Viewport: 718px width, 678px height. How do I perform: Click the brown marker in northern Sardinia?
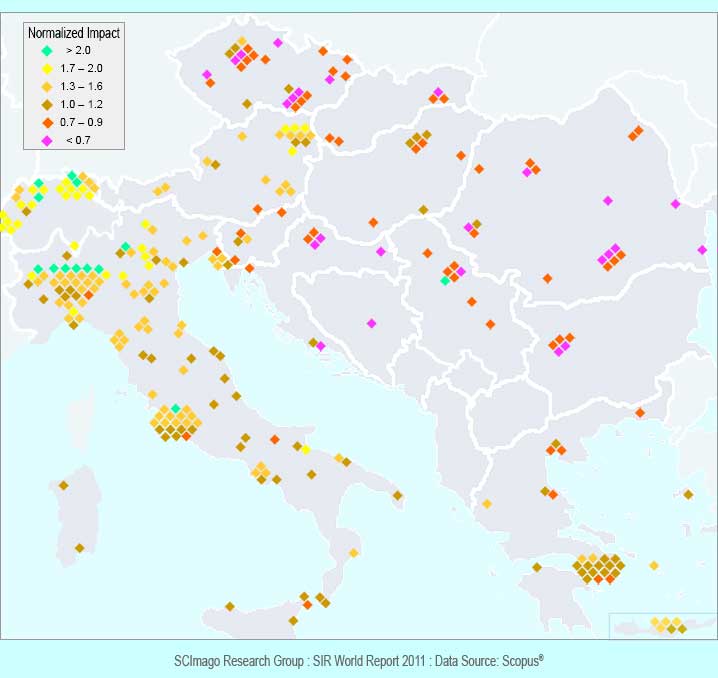pyautogui.click(x=64, y=485)
